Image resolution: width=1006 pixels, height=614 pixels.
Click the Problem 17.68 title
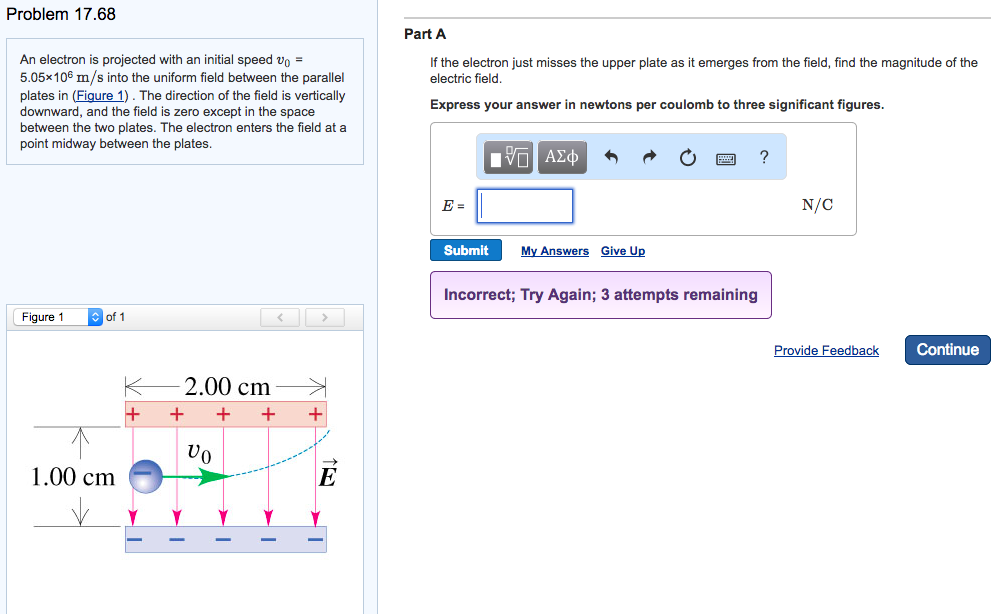[x=62, y=14]
